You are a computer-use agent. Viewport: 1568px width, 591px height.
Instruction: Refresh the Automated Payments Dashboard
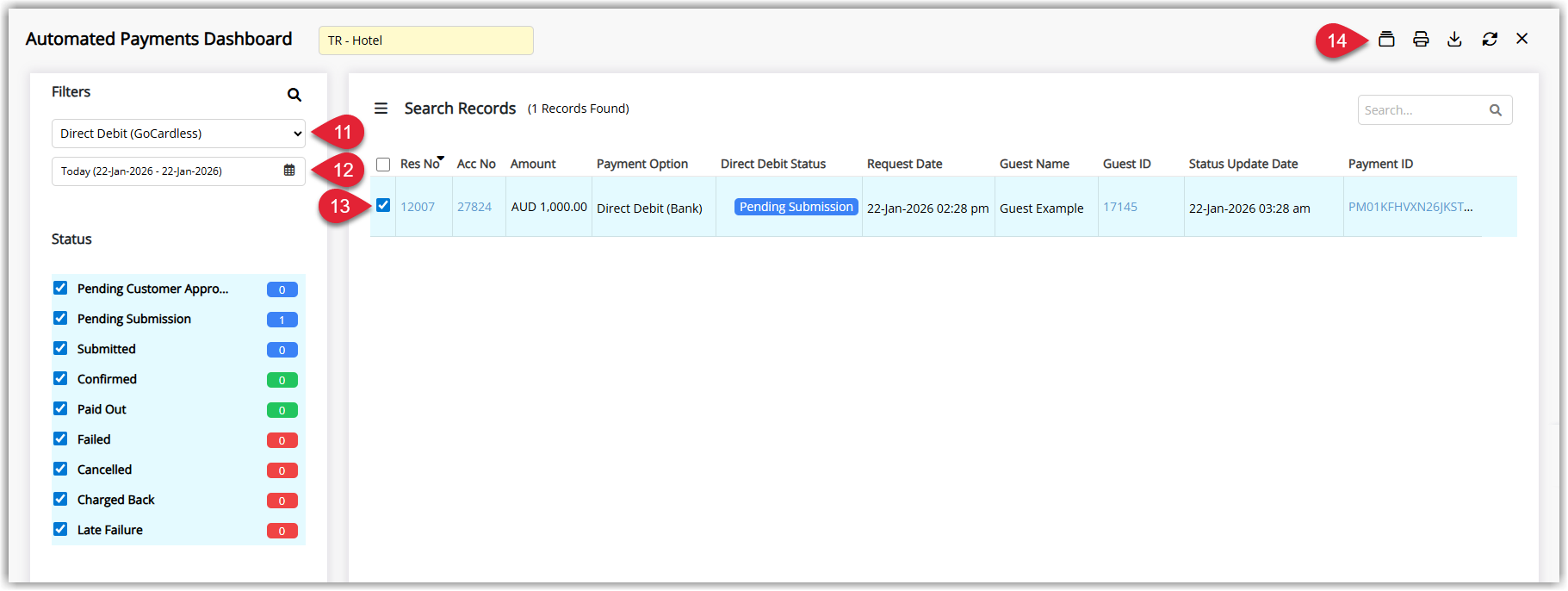(x=1490, y=39)
